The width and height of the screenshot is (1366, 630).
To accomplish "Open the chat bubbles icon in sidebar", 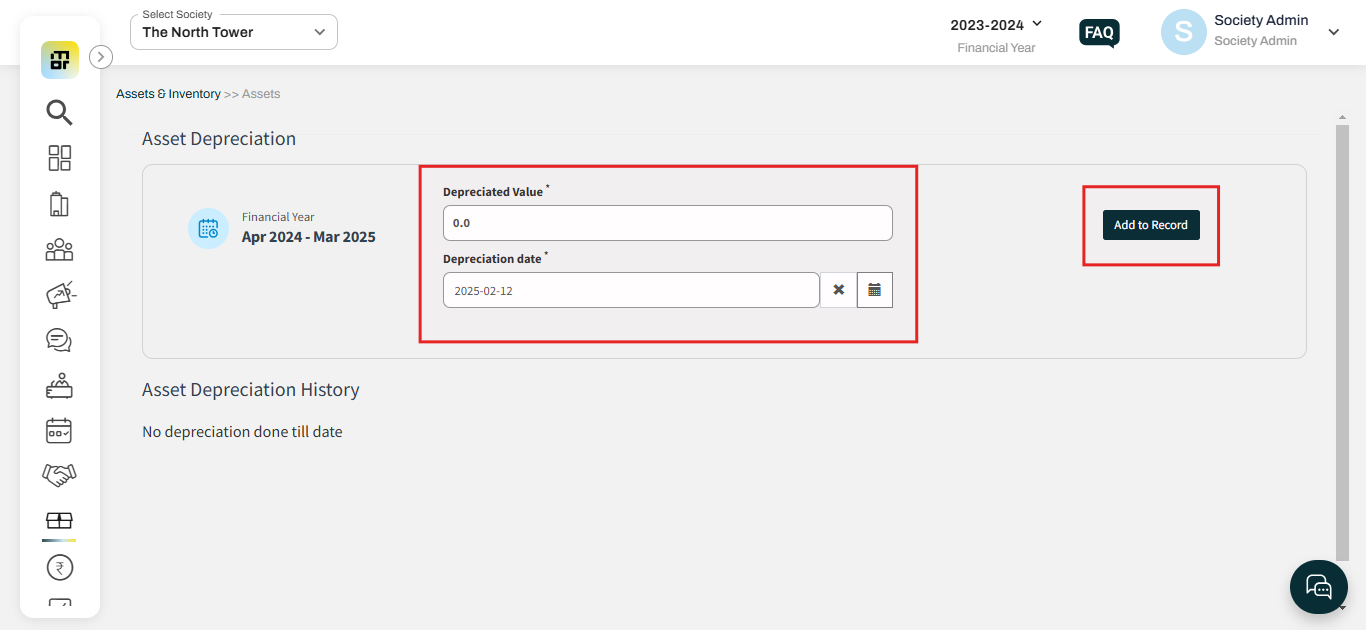I will click(x=59, y=340).
